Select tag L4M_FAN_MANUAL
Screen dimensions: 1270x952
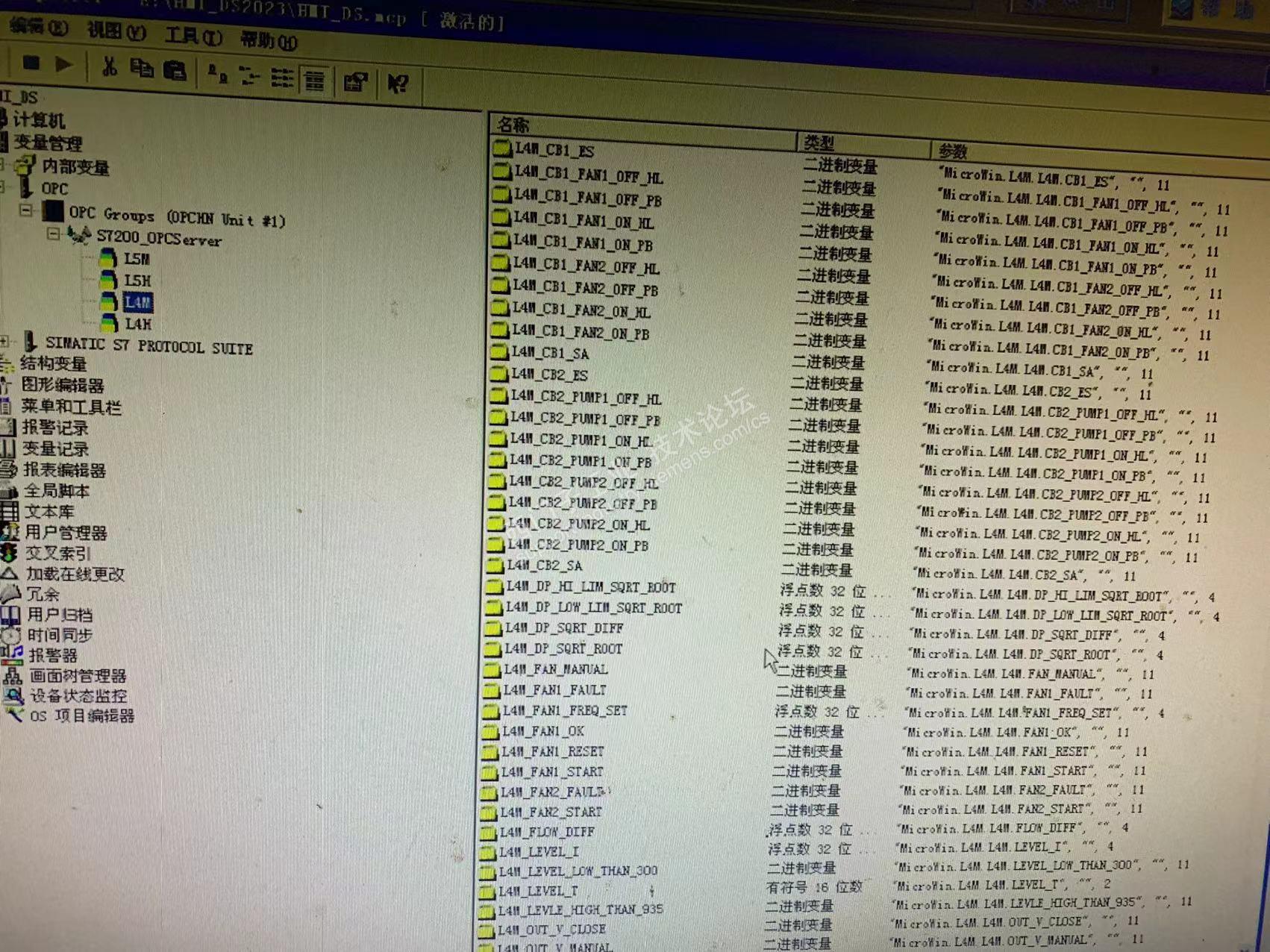click(x=556, y=669)
